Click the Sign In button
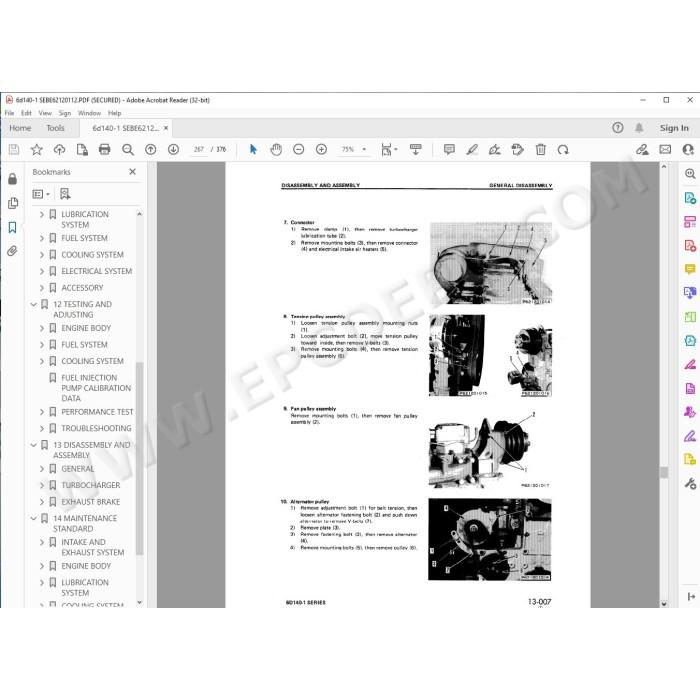This screenshot has height=700, width=700. (674, 128)
